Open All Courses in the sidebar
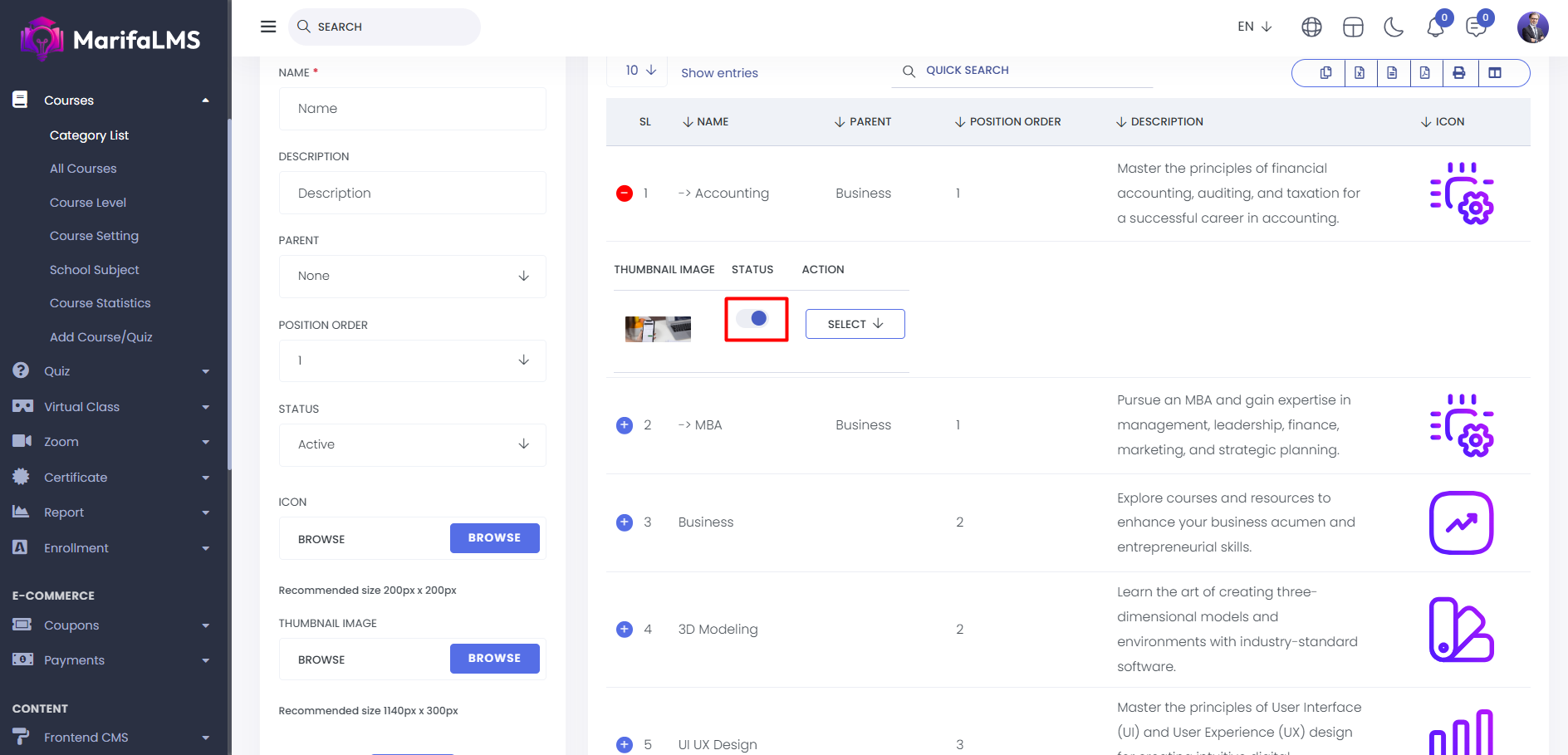The width and height of the screenshot is (1568, 755). click(83, 169)
